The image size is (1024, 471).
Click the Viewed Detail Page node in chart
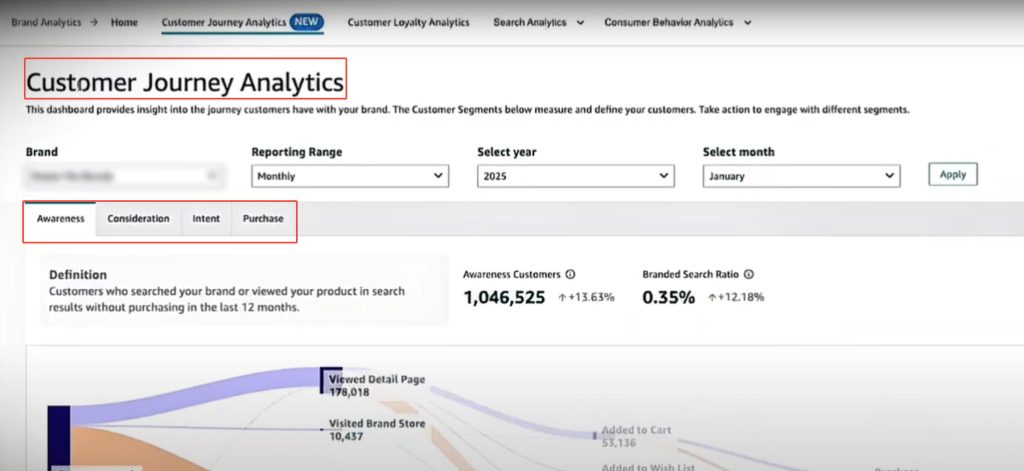[332, 380]
